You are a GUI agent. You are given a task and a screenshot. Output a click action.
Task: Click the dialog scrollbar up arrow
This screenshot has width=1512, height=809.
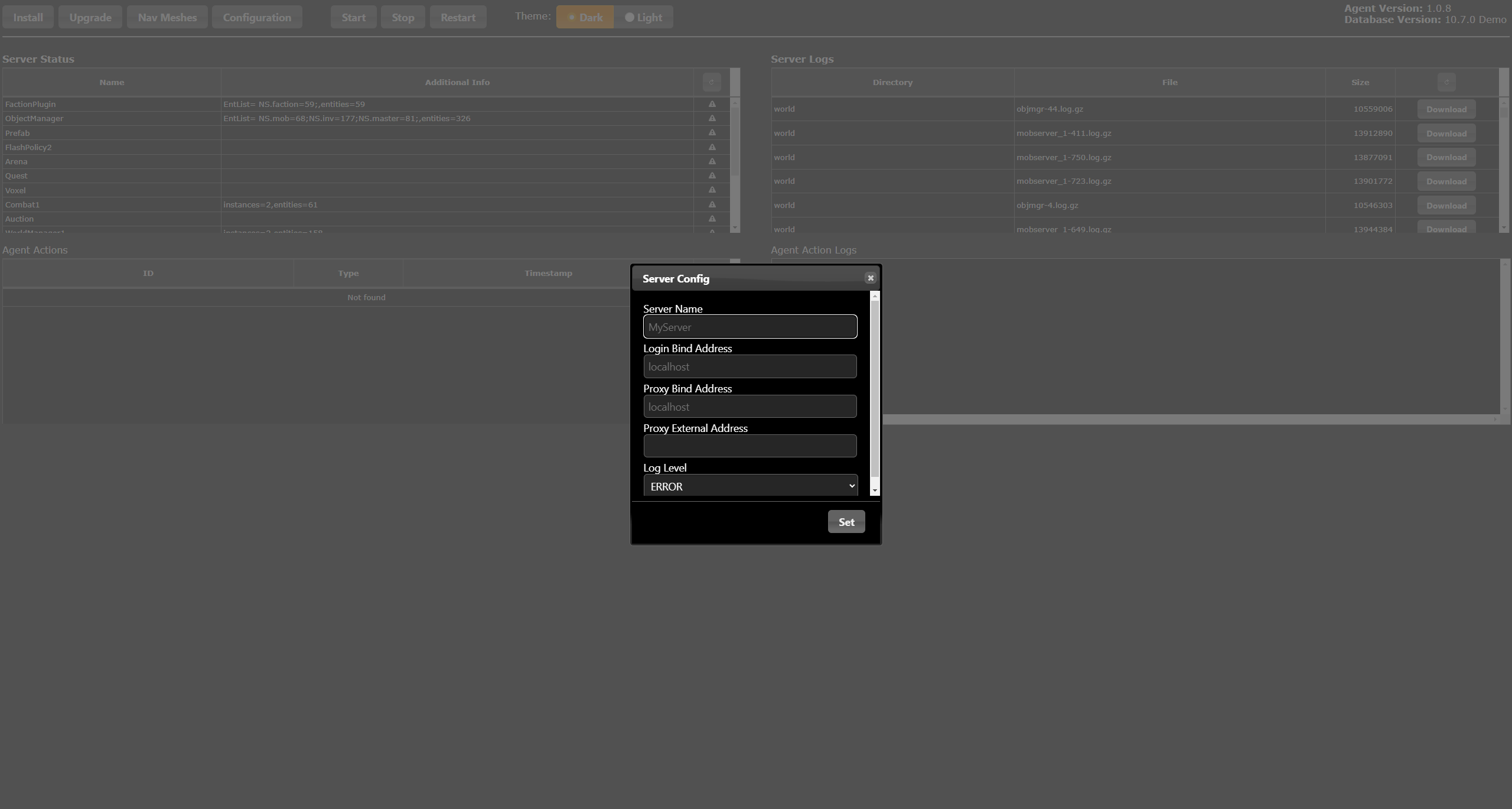[875, 295]
